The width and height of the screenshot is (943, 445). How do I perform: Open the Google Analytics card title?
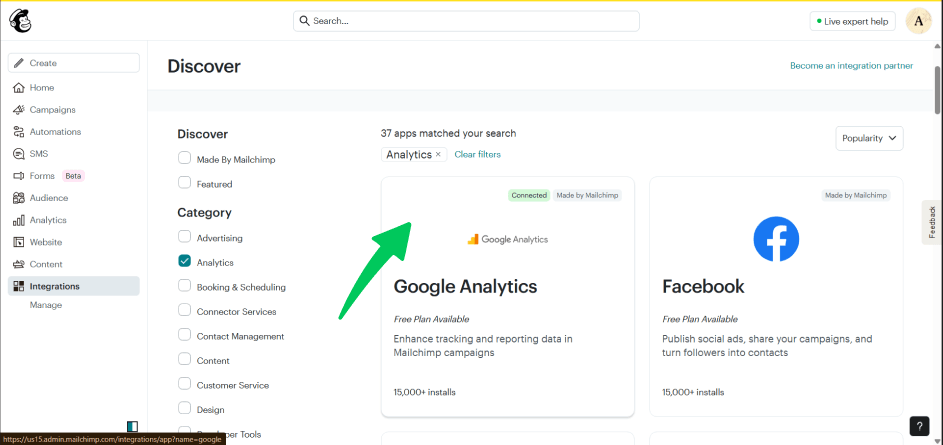[465, 286]
